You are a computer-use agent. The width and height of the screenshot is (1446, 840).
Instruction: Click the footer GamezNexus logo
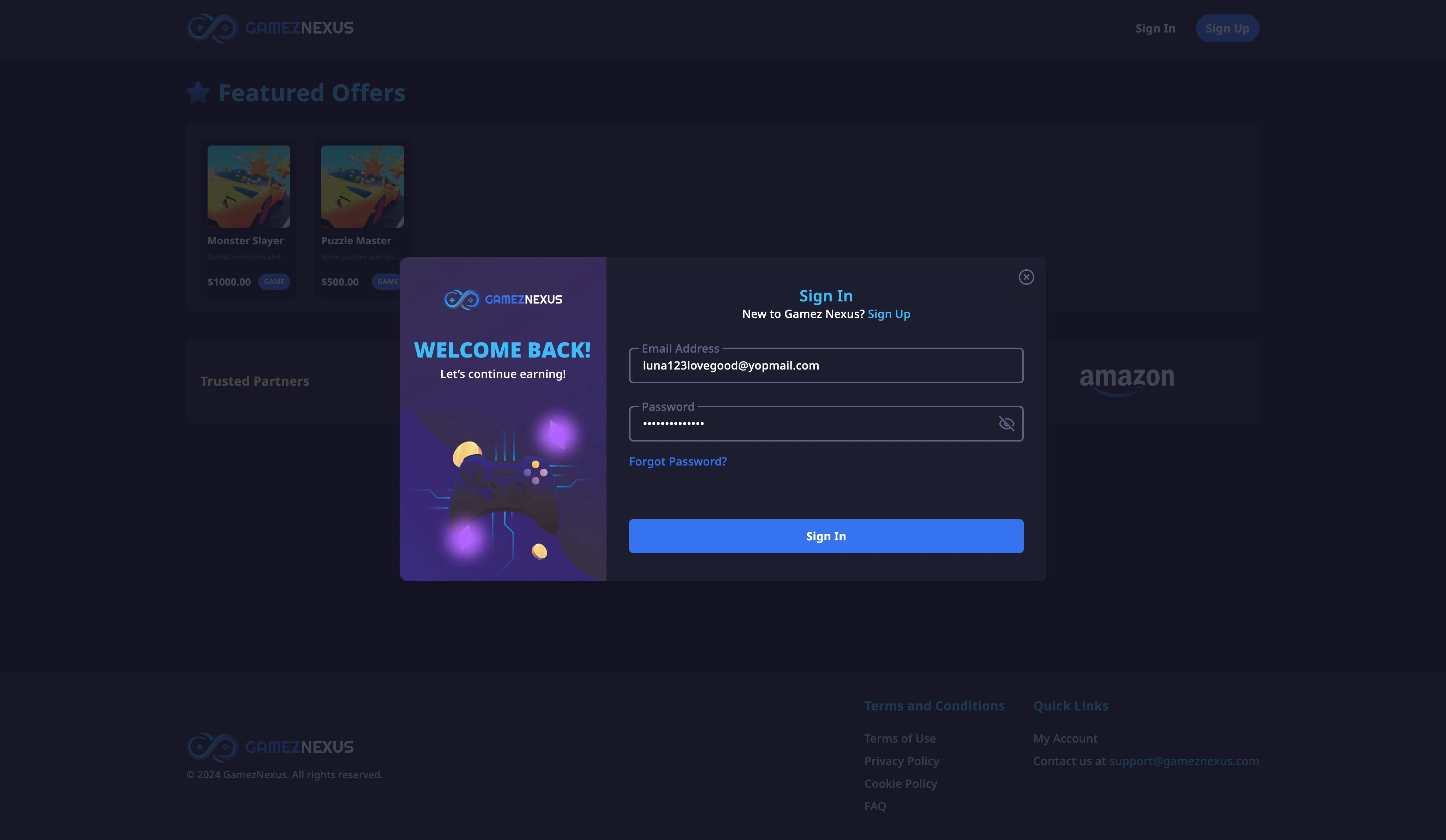click(270, 747)
